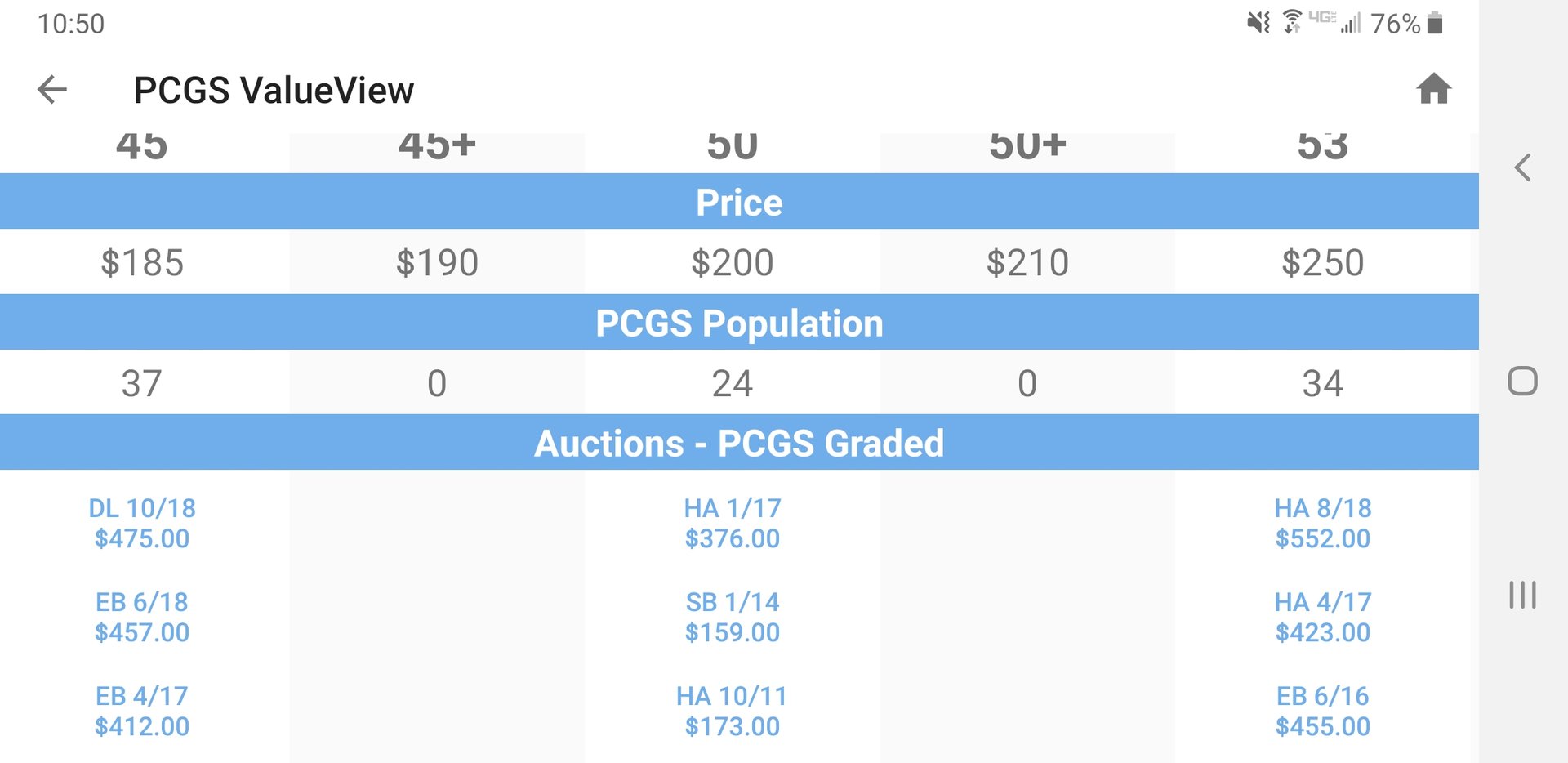
Task: Select the $250 price for grade 53
Action: pyautogui.click(x=1323, y=263)
